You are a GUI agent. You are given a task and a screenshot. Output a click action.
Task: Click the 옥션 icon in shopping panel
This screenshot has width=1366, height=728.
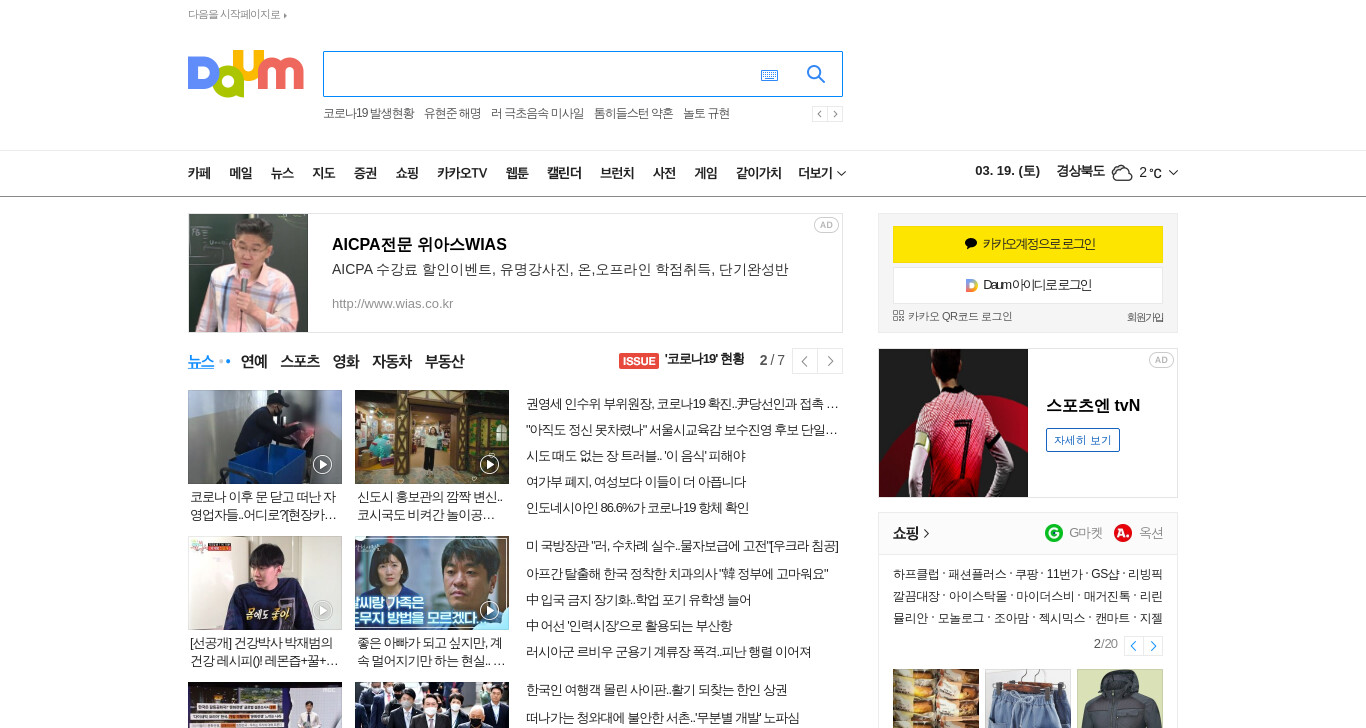(x=1123, y=533)
